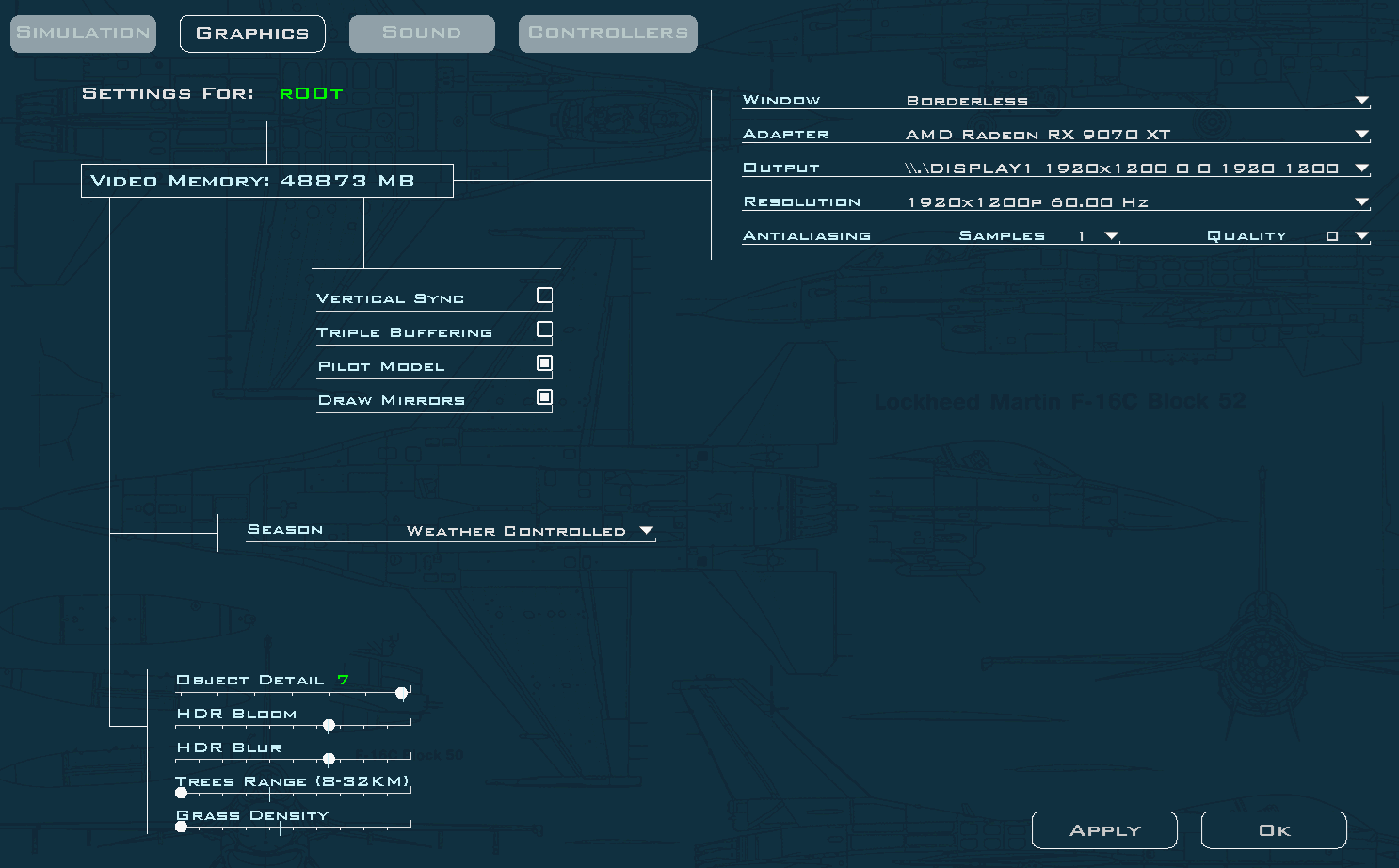Click the HDR Bloom slider handle
The image size is (1399, 868).
coord(329,725)
